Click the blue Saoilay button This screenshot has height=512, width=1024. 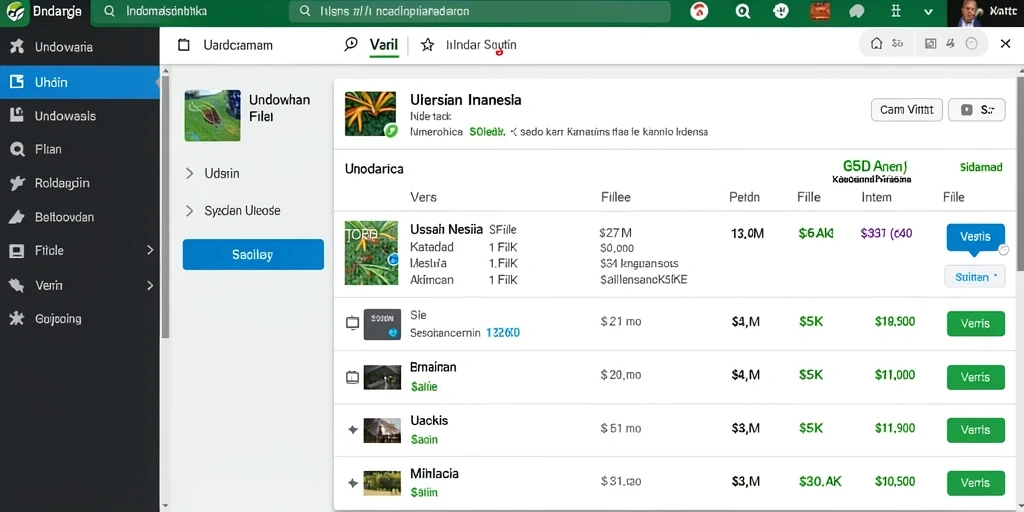tap(253, 255)
